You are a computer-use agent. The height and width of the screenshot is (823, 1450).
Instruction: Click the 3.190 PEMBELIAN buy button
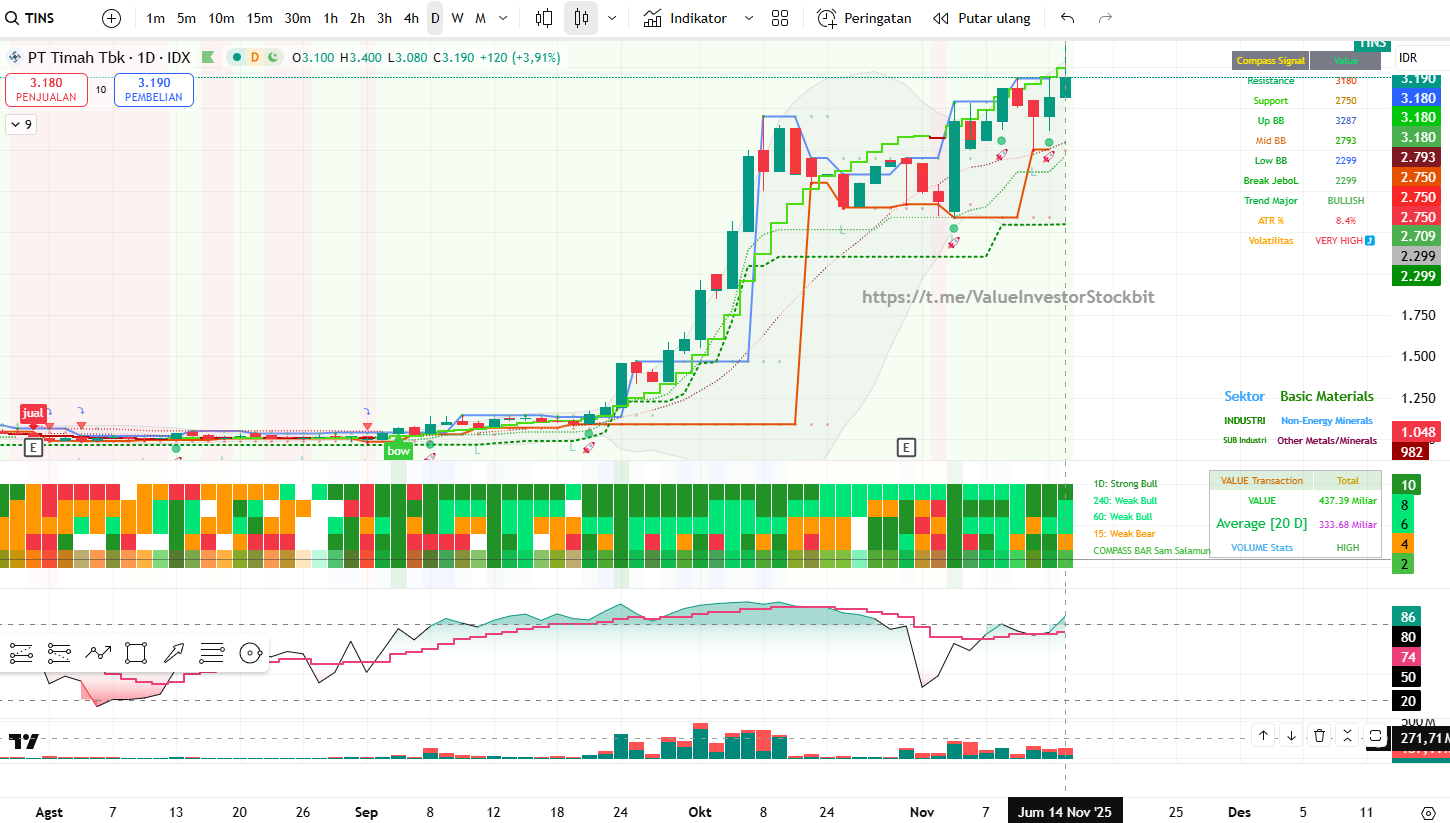pyautogui.click(x=154, y=90)
